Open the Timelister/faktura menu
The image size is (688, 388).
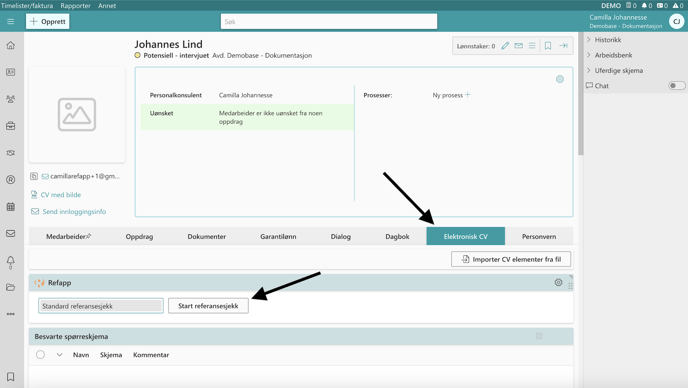[27, 6]
